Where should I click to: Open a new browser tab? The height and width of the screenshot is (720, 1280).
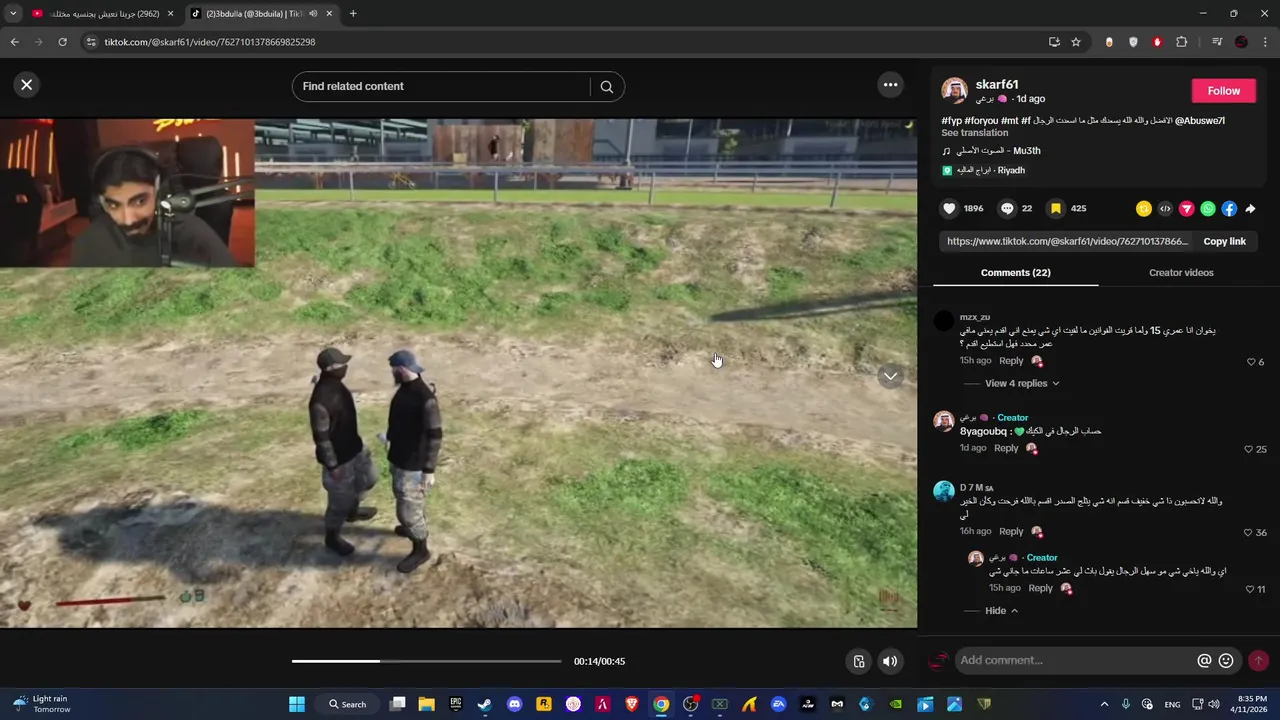click(x=353, y=14)
